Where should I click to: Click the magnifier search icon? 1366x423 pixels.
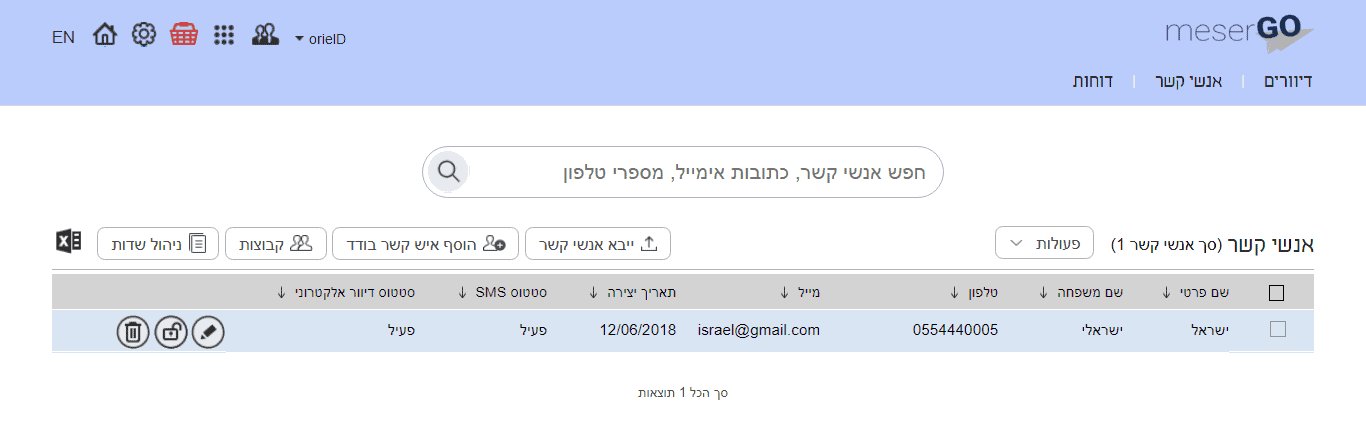pyautogui.click(x=448, y=172)
